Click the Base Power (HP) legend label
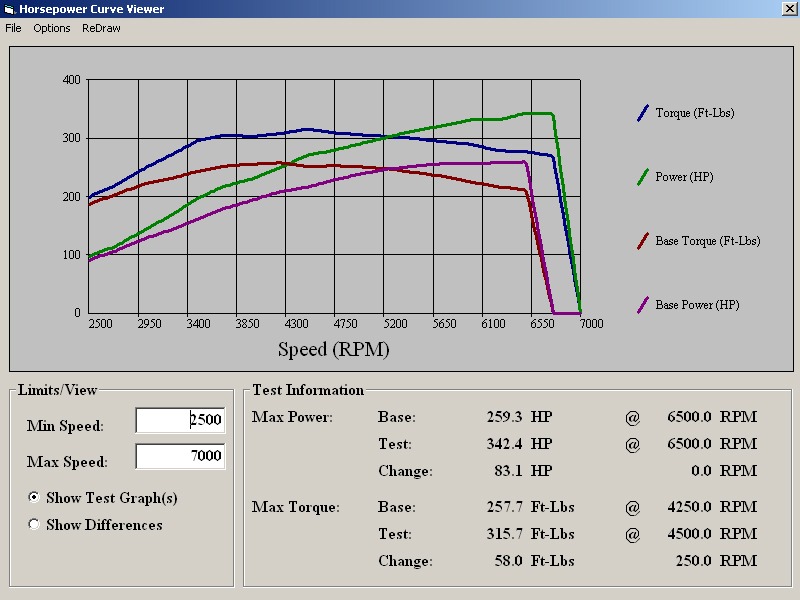This screenshot has width=800, height=600. tap(697, 305)
